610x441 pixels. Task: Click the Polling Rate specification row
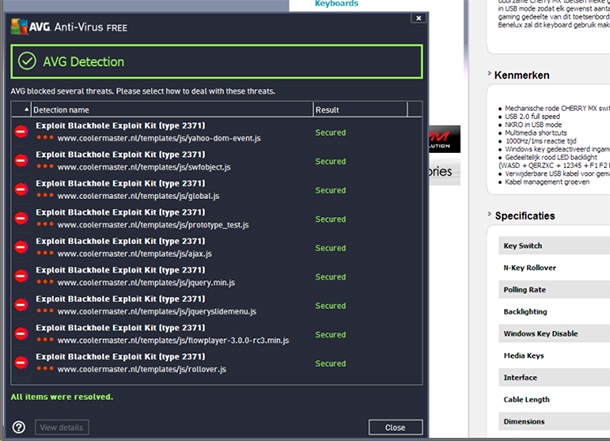(554, 290)
